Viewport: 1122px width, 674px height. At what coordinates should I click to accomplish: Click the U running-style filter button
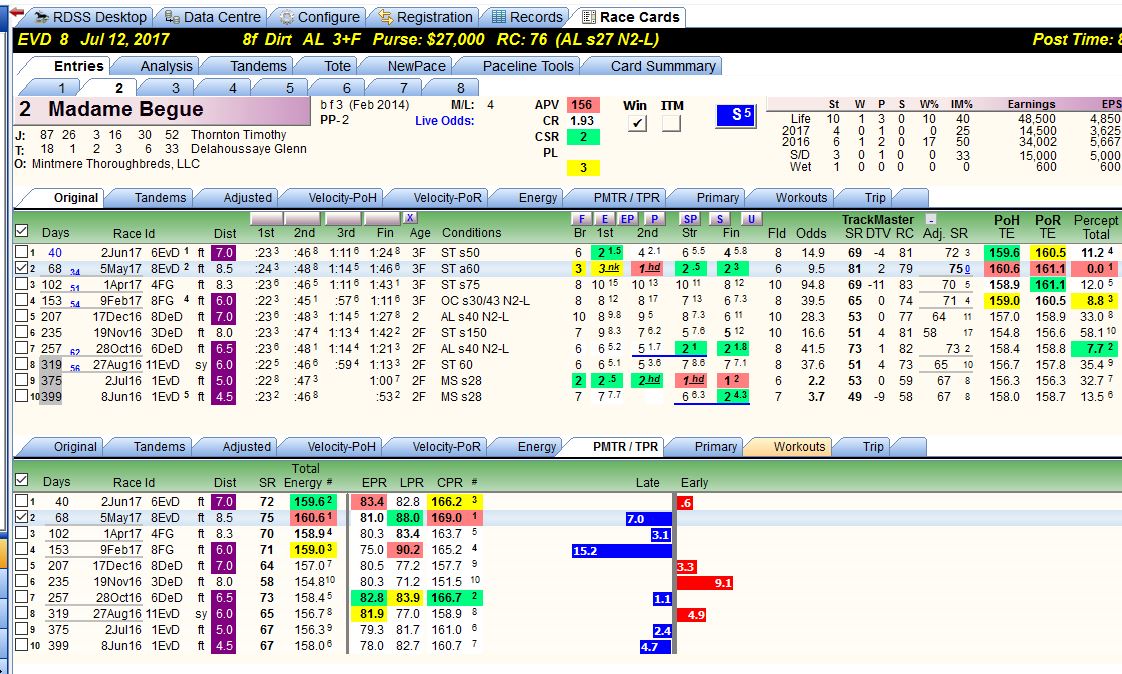coord(750,219)
